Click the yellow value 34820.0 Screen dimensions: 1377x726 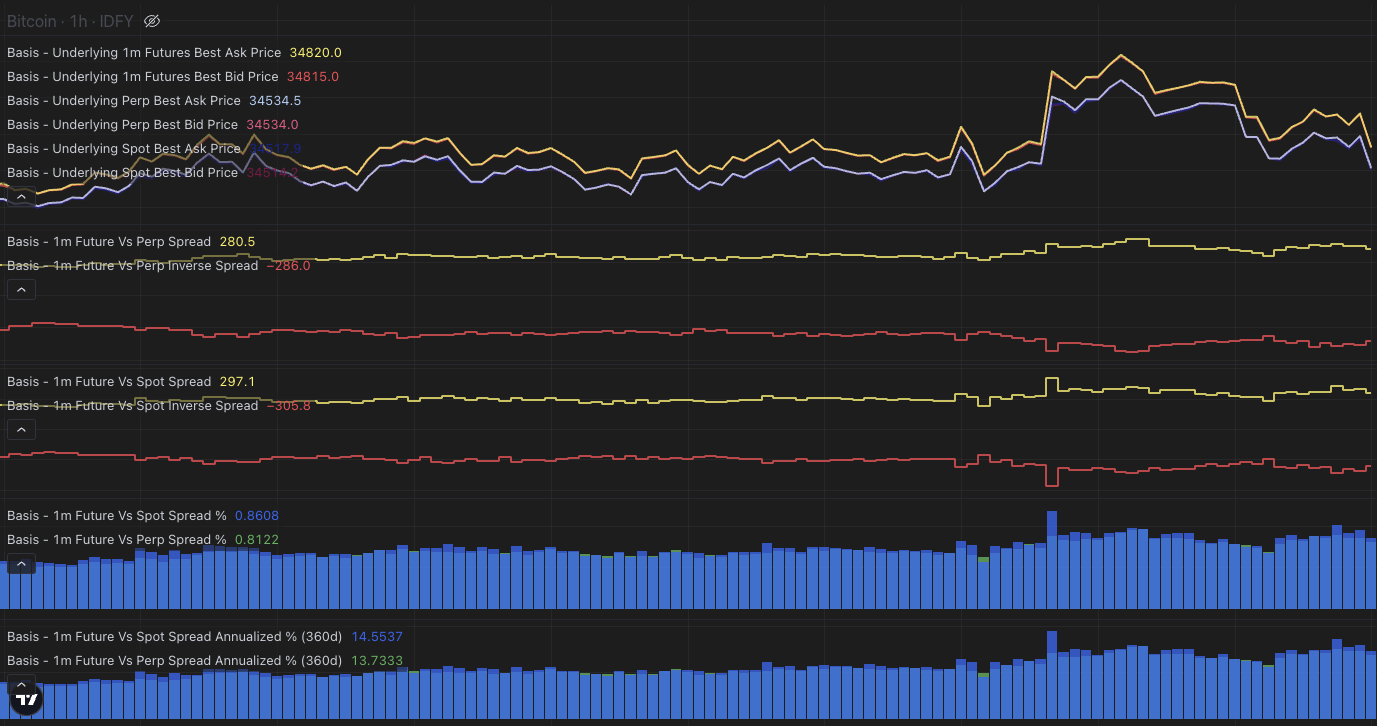pyautogui.click(x=316, y=52)
